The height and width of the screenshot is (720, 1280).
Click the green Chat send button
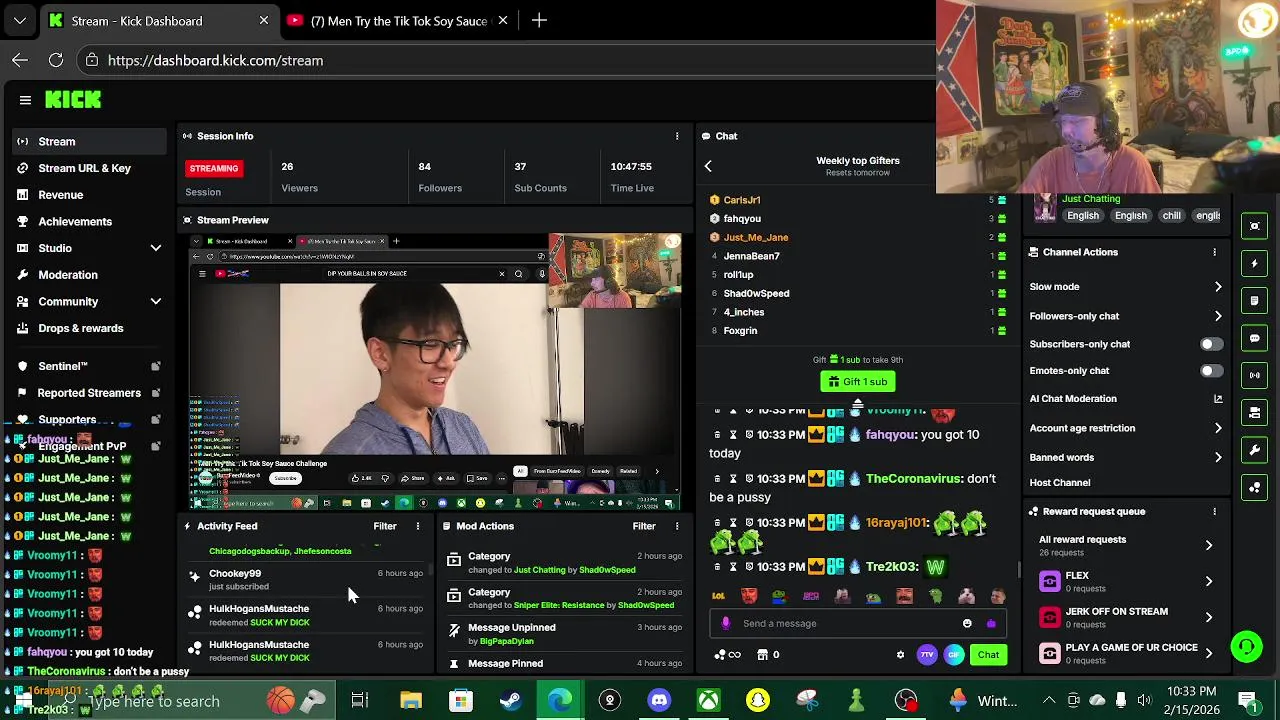tap(988, 655)
